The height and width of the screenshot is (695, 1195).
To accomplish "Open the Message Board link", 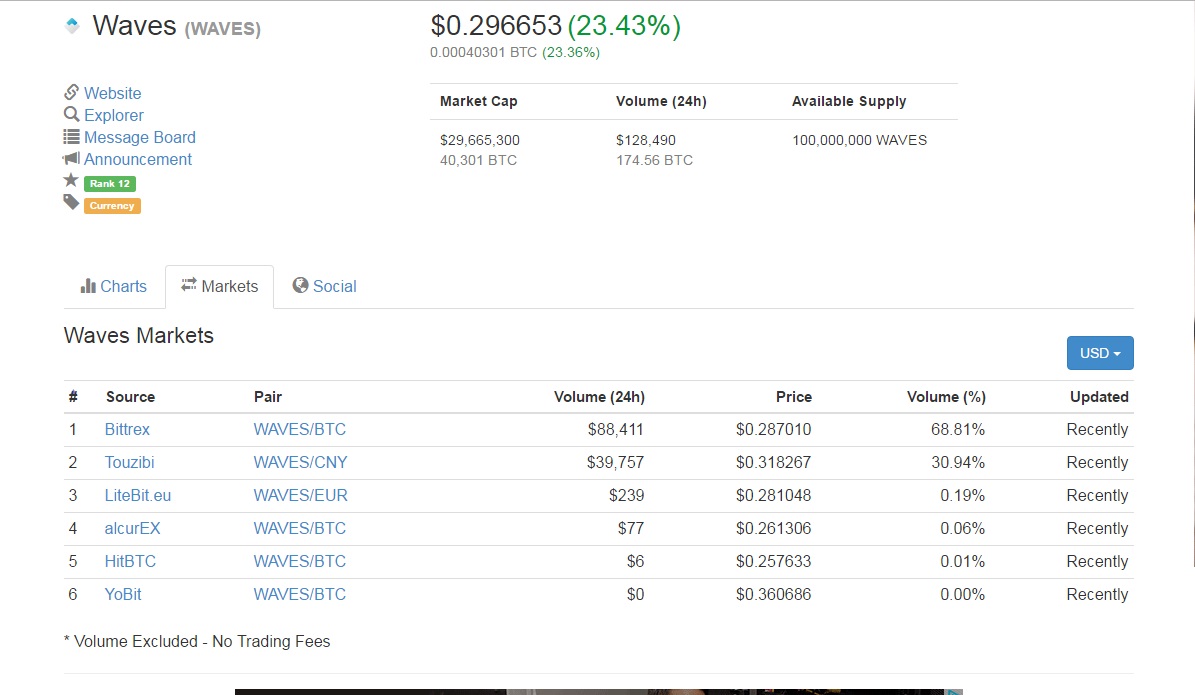I will pyautogui.click(x=139, y=137).
